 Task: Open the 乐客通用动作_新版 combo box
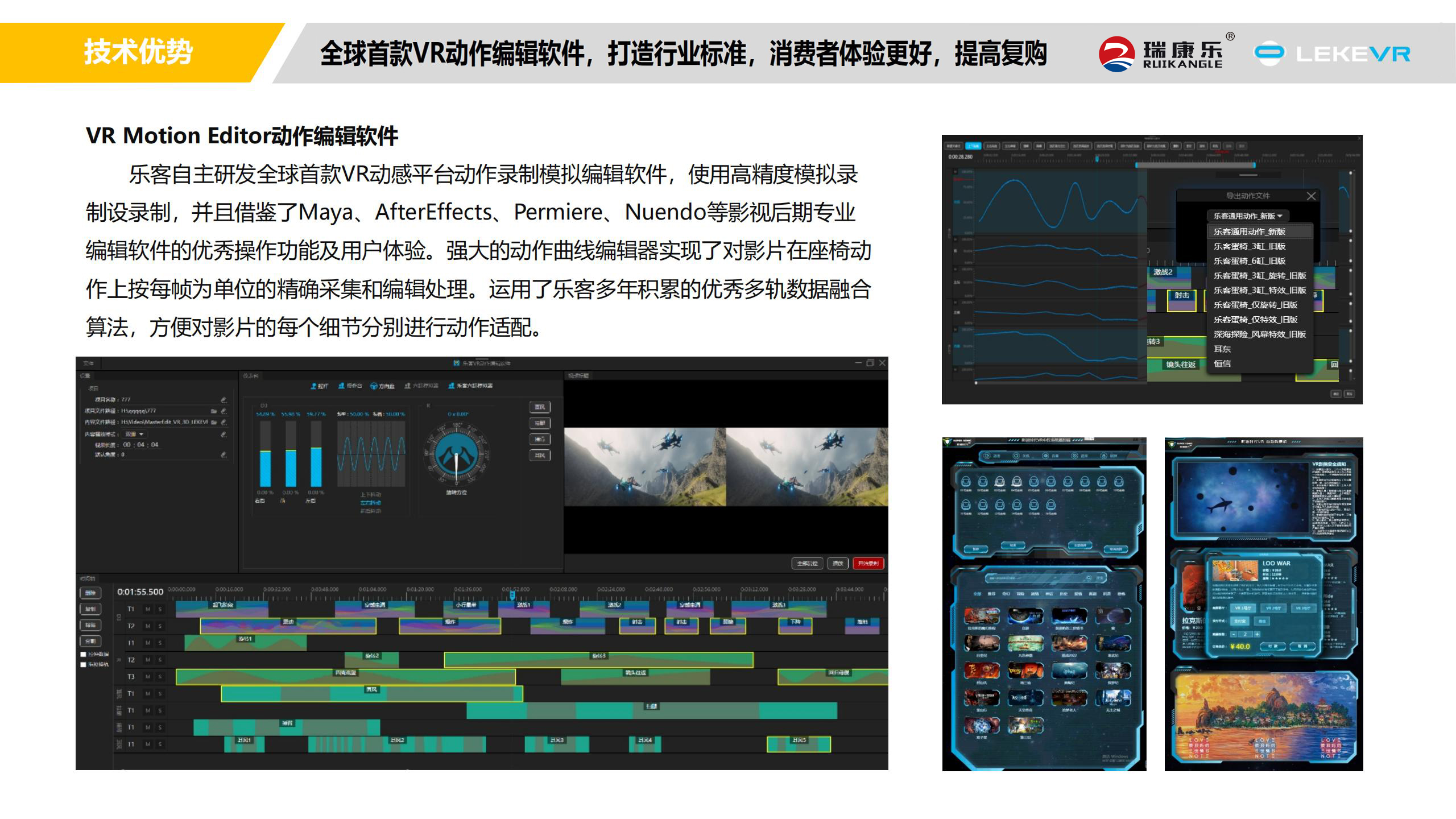tap(1248, 216)
